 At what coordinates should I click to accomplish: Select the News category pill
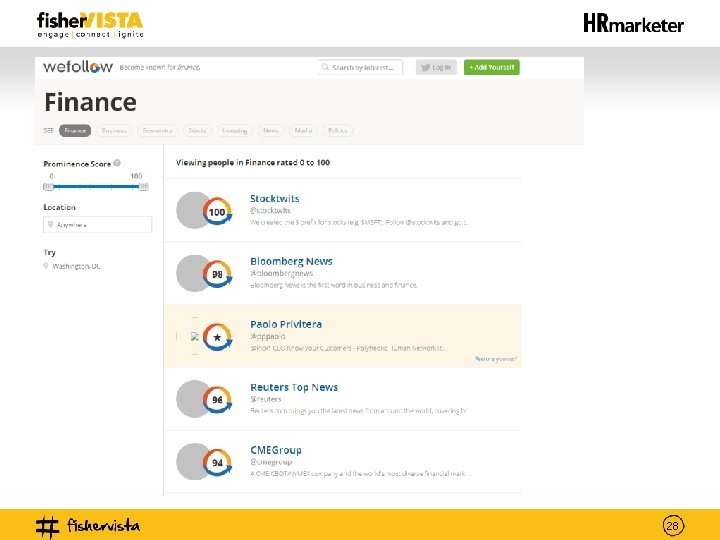271,130
